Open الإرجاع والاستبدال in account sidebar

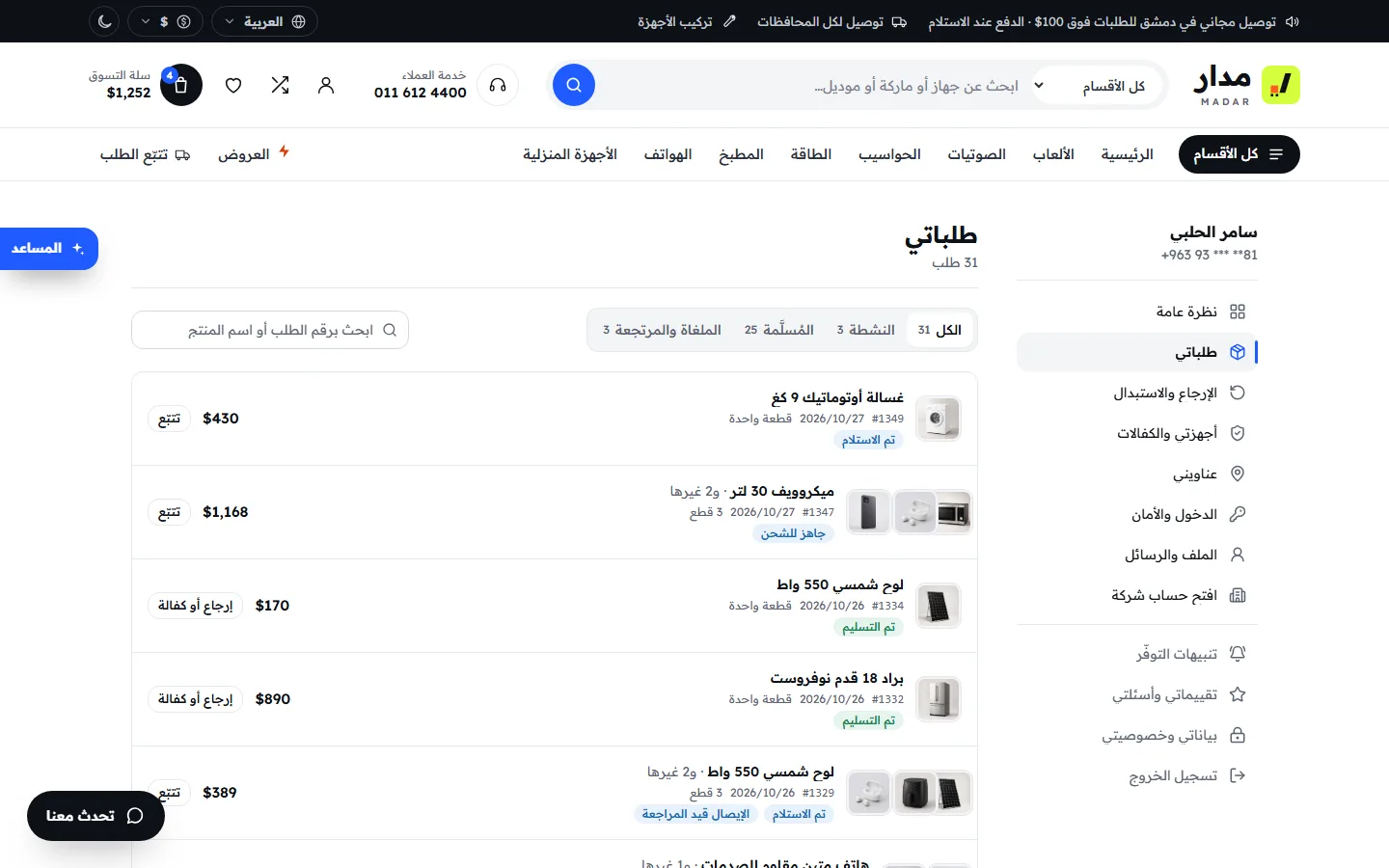click(1137, 393)
